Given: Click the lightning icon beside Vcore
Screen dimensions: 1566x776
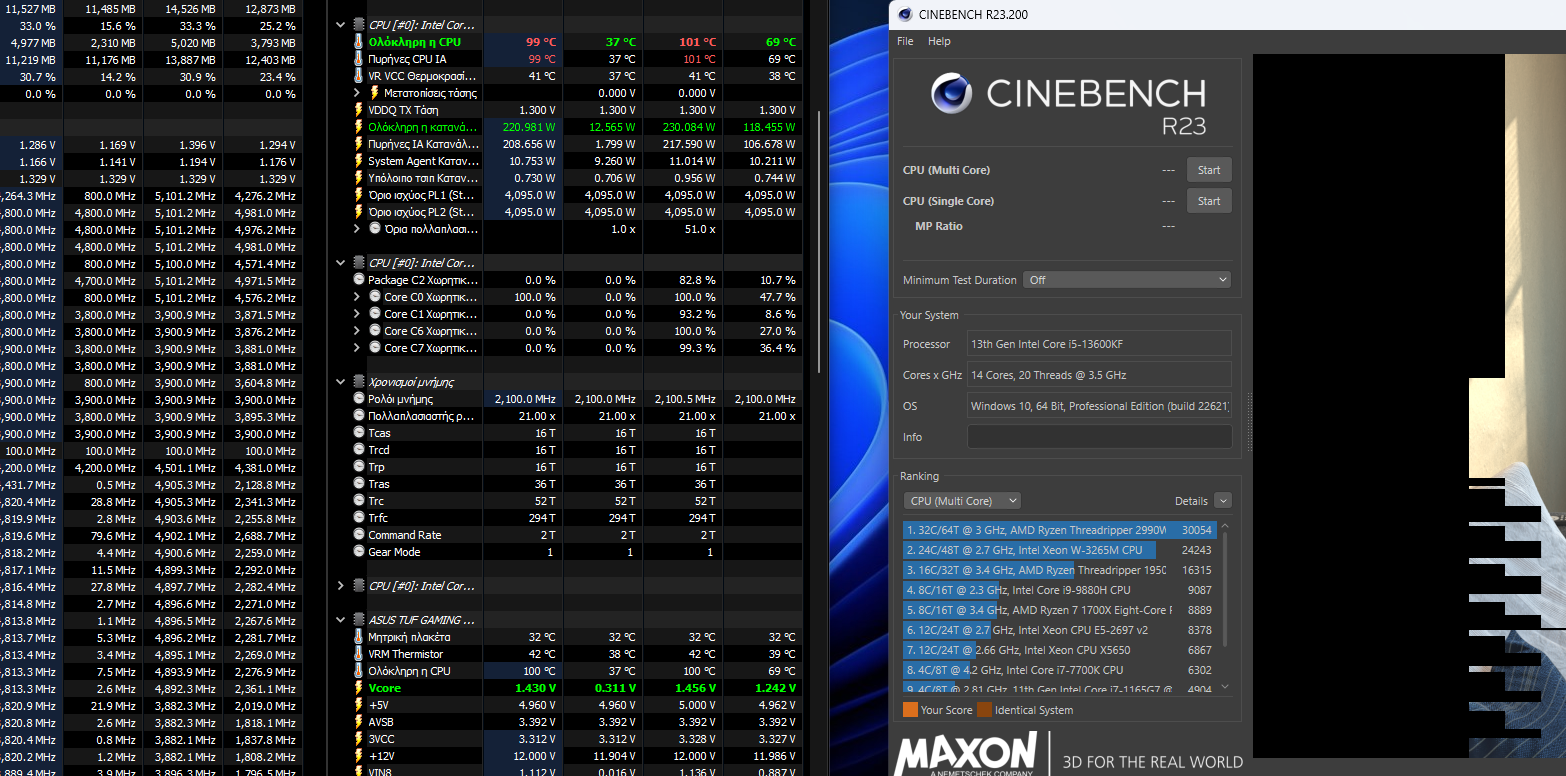Looking at the screenshot, I should click(359, 688).
